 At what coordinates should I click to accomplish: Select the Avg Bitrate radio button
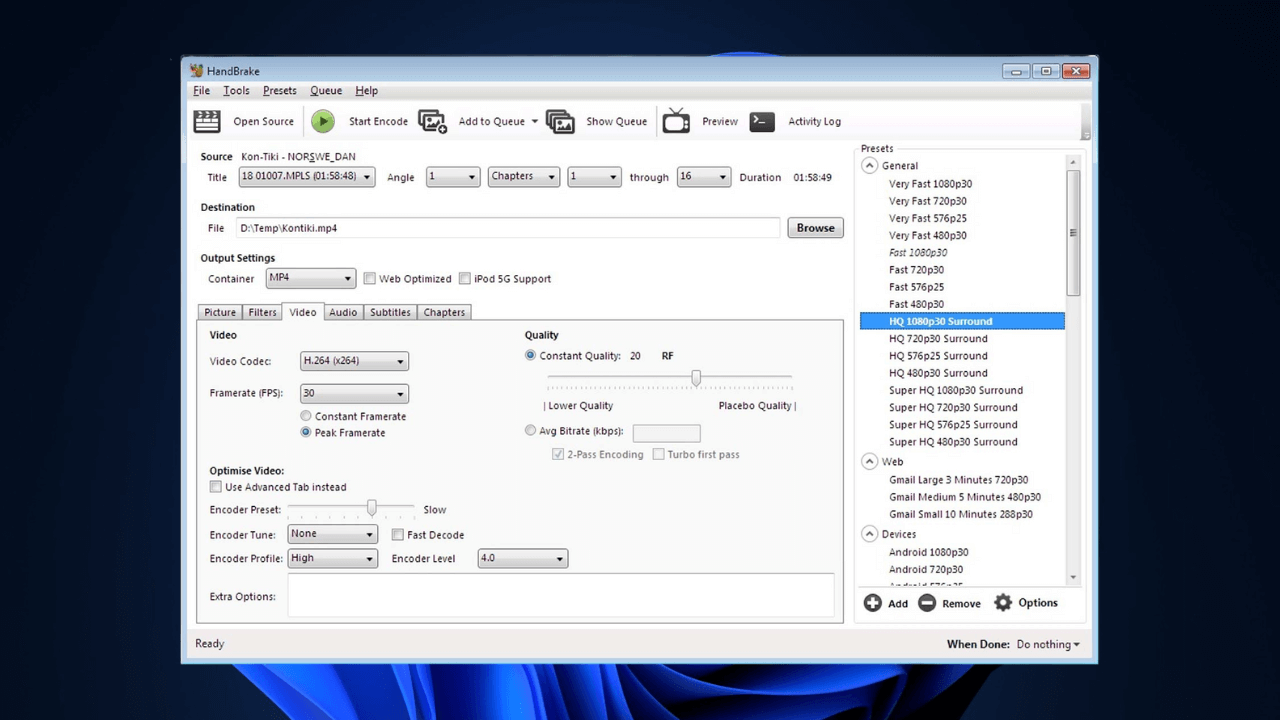click(x=530, y=431)
